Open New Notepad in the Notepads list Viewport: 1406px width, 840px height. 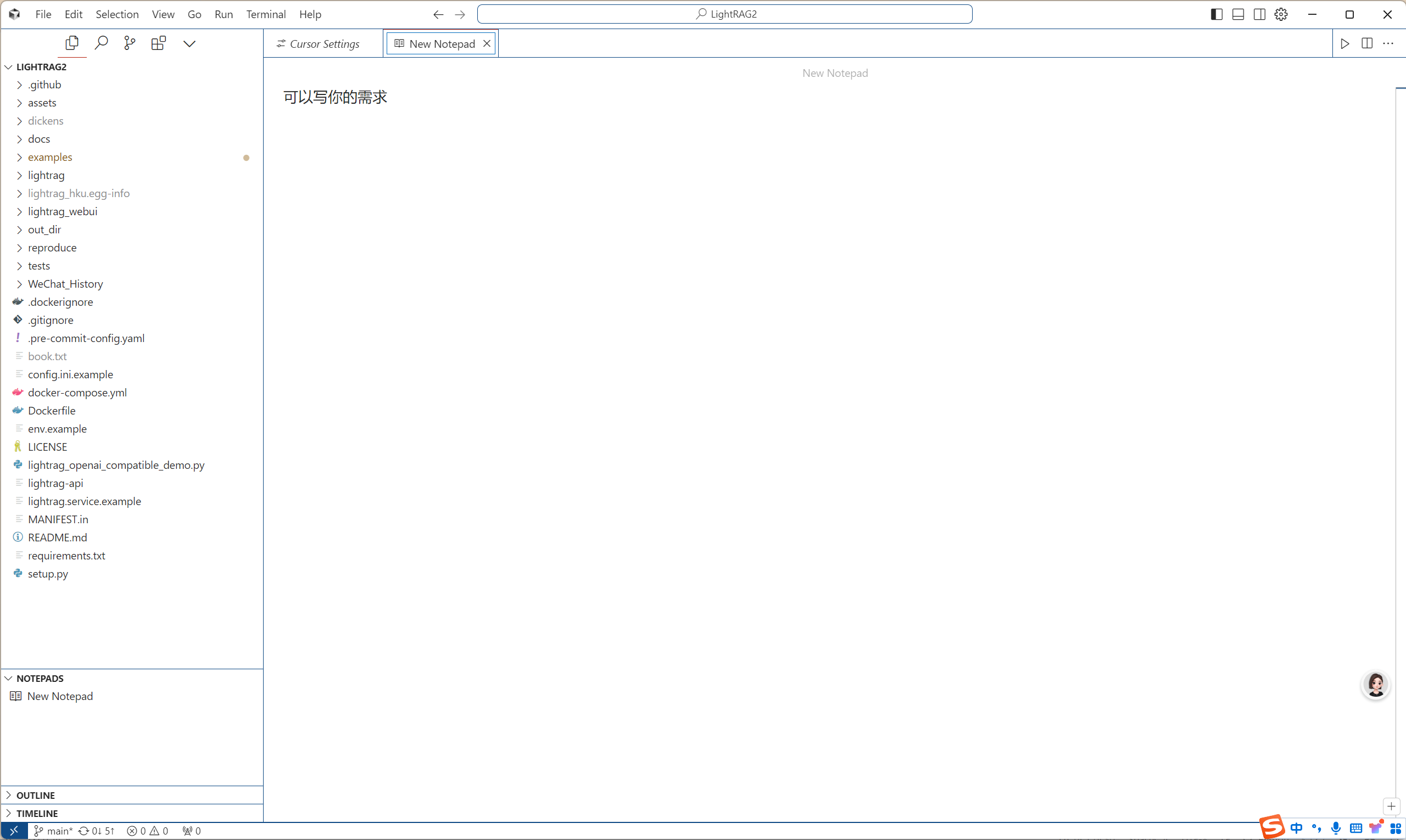pos(59,696)
